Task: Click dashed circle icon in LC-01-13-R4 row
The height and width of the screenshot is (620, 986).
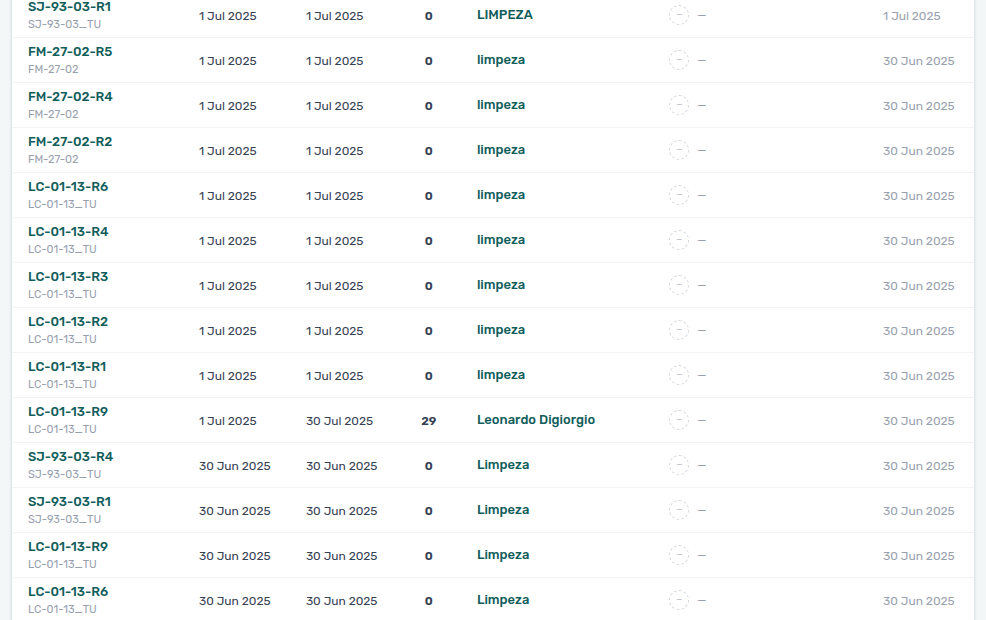Action: point(679,240)
